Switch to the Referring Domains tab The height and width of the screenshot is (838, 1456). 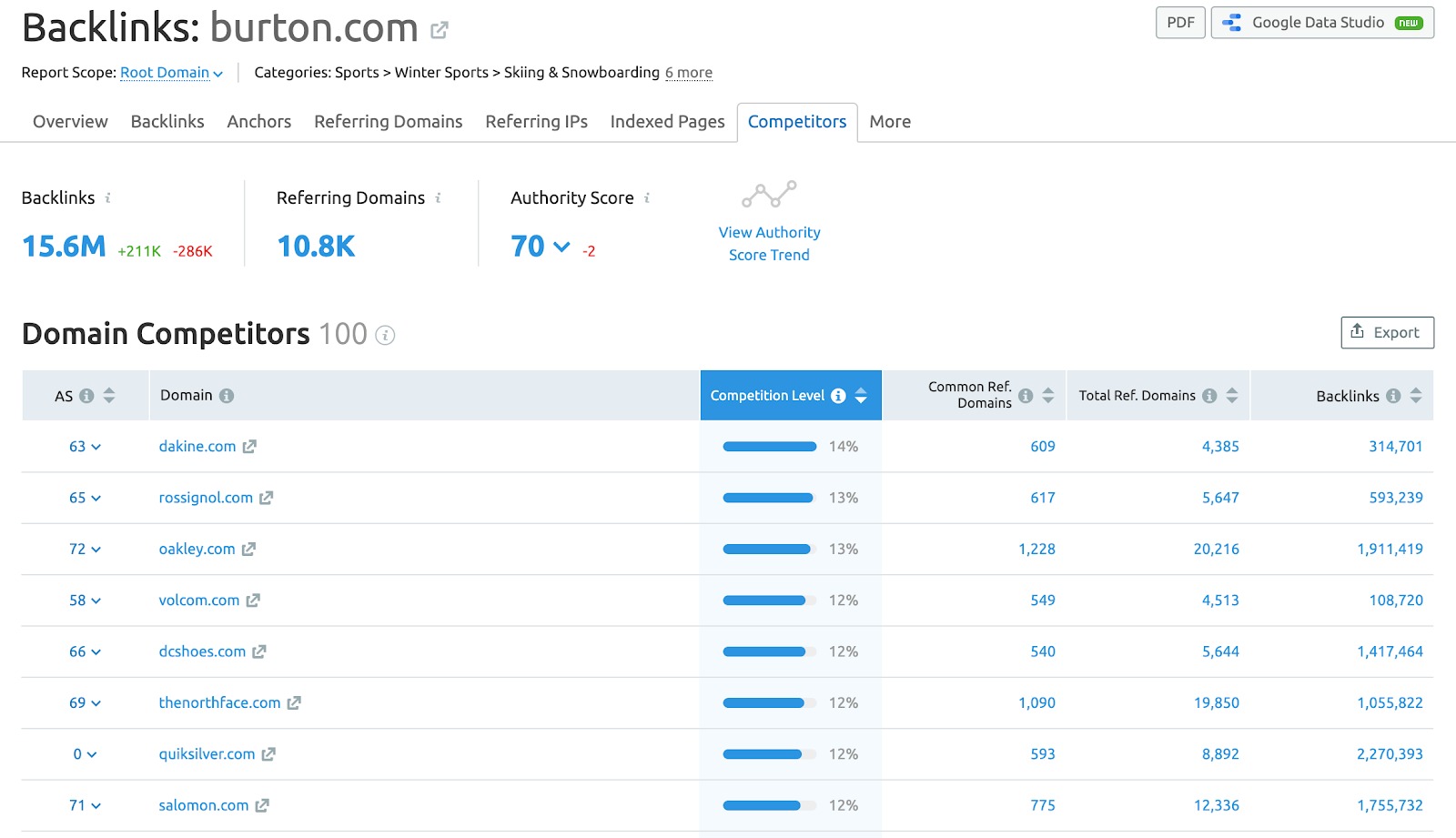(389, 122)
